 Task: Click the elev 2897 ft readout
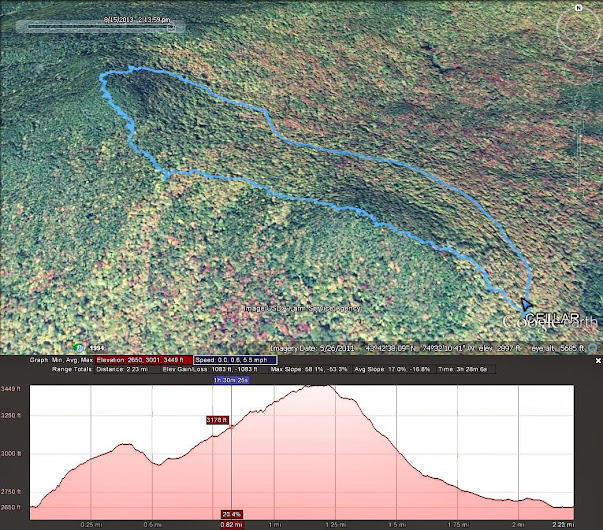click(501, 348)
